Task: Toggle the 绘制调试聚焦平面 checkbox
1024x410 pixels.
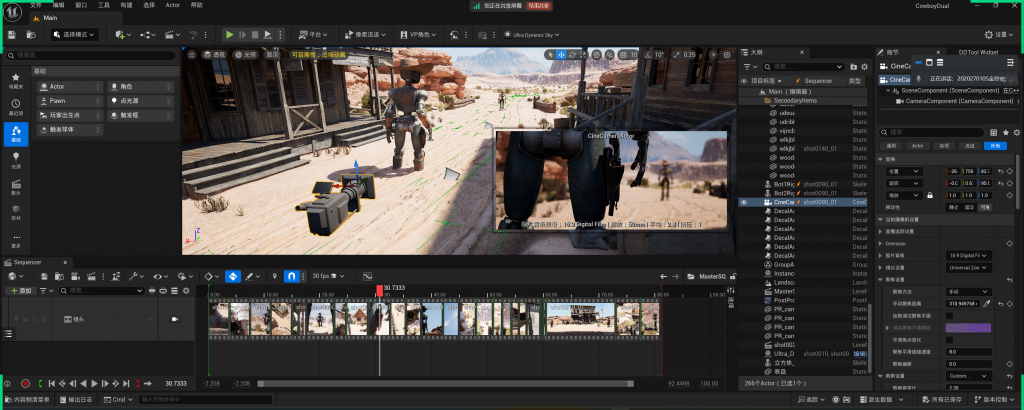Action: (950, 315)
